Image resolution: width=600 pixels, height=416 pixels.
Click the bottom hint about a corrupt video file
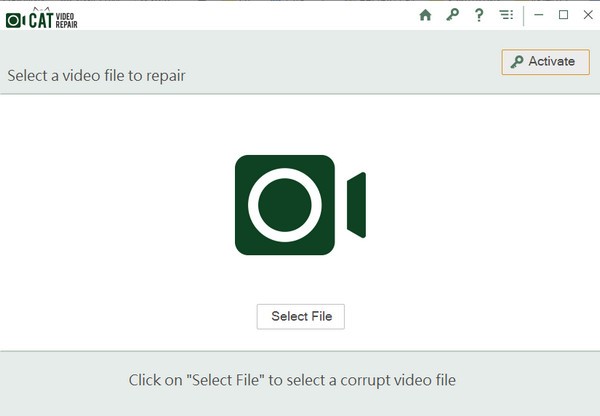(x=292, y=380)
